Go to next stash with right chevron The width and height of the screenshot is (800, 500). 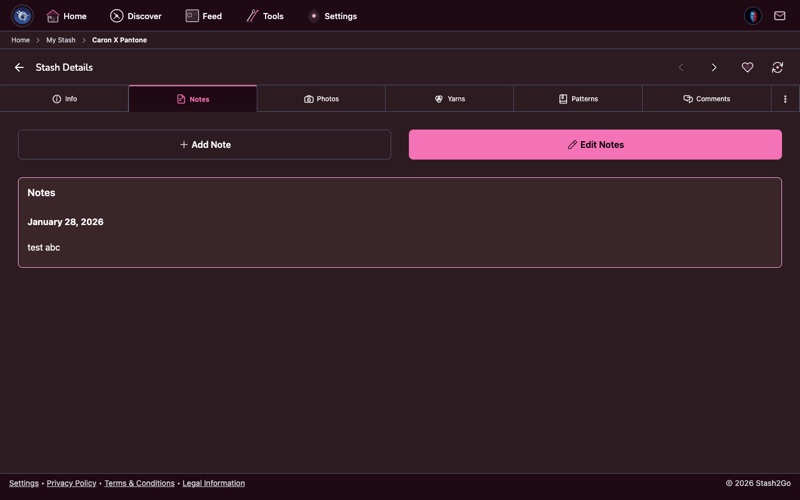coord(714,68)
